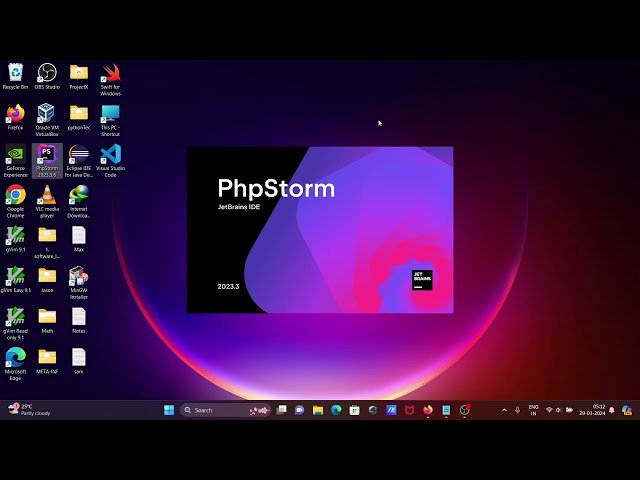Image resolution: width=640 pixels, height=480 pixels.
Task: Switch to Firefox on the taskbar
Action: [428, 410]
